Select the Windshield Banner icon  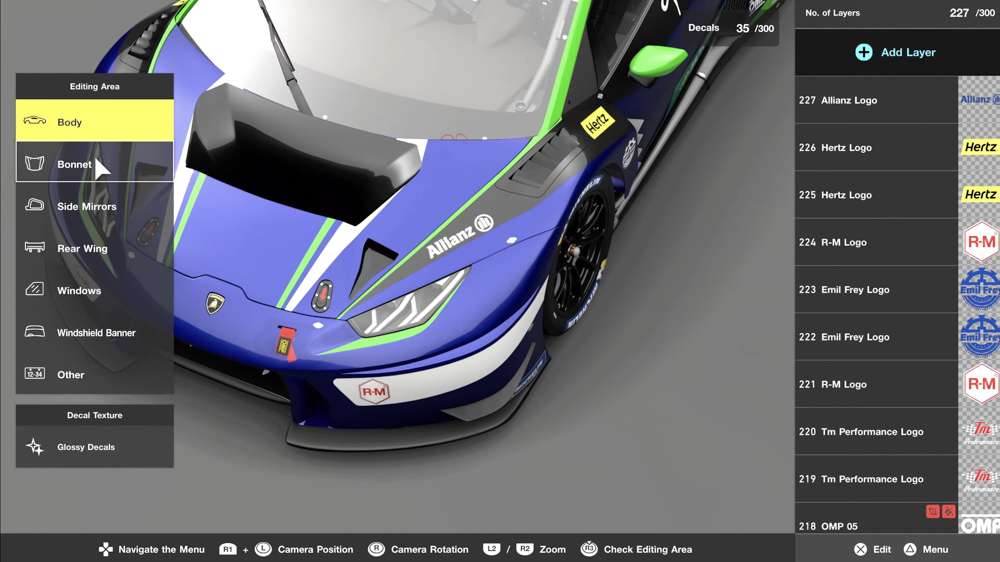tap(34, 331)
